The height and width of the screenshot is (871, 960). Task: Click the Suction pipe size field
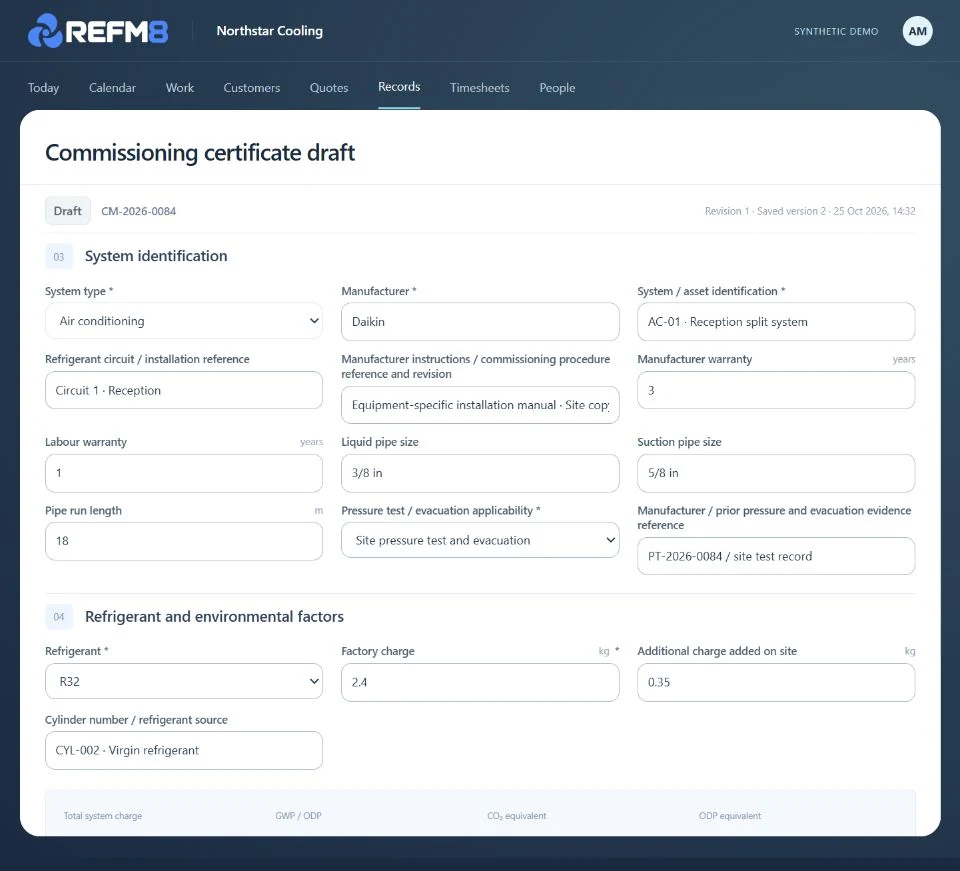click(776, 473)
